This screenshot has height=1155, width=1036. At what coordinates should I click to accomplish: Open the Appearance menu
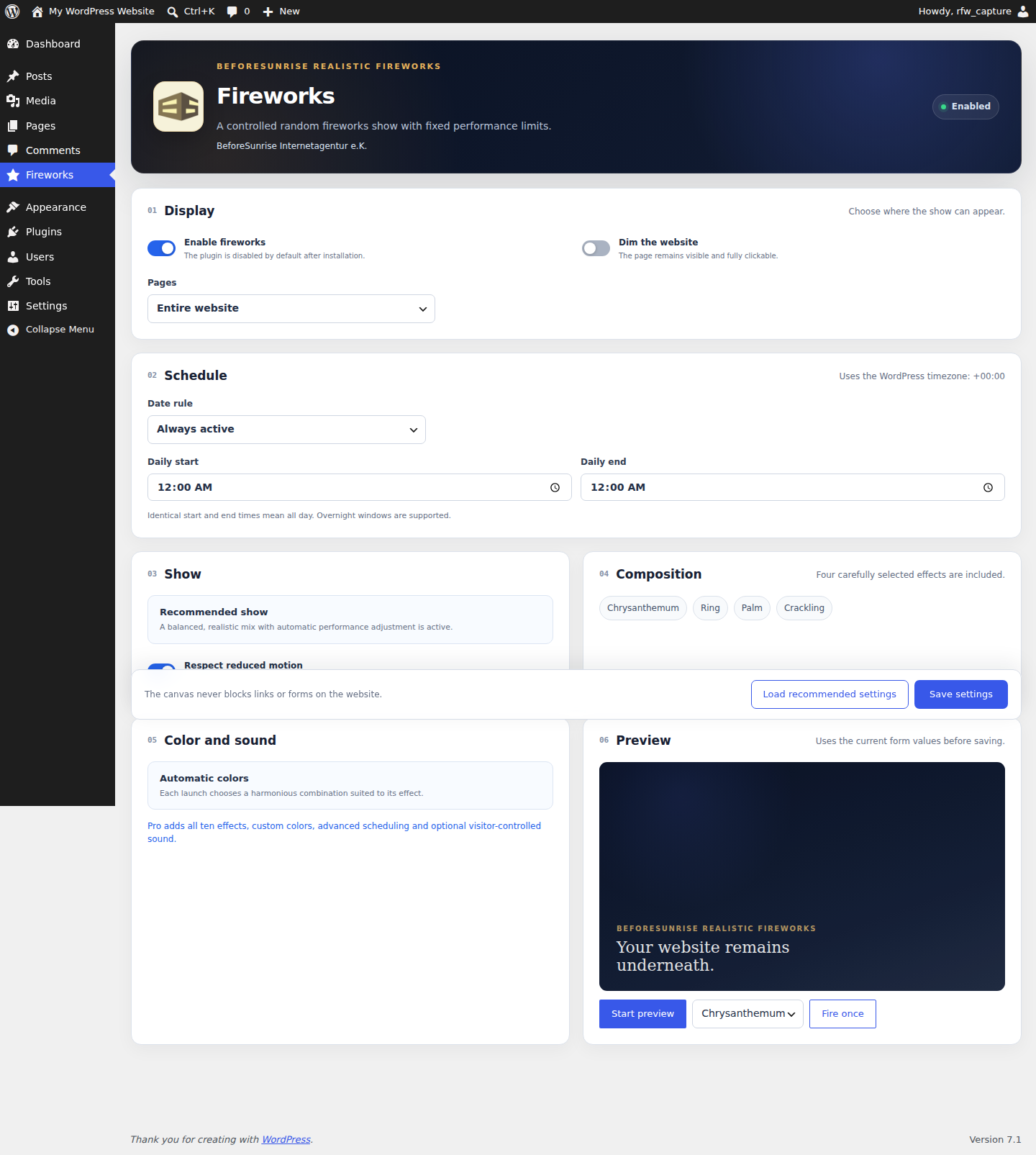tap(58, 207)
